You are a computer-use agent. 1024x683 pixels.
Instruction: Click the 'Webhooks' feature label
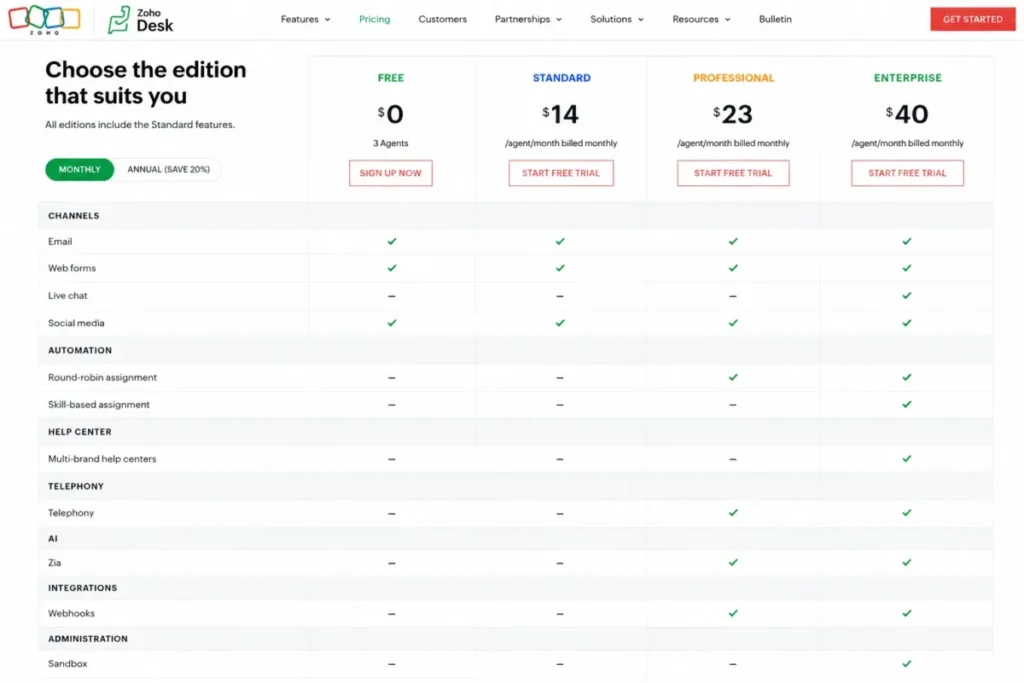coord(71,614)
